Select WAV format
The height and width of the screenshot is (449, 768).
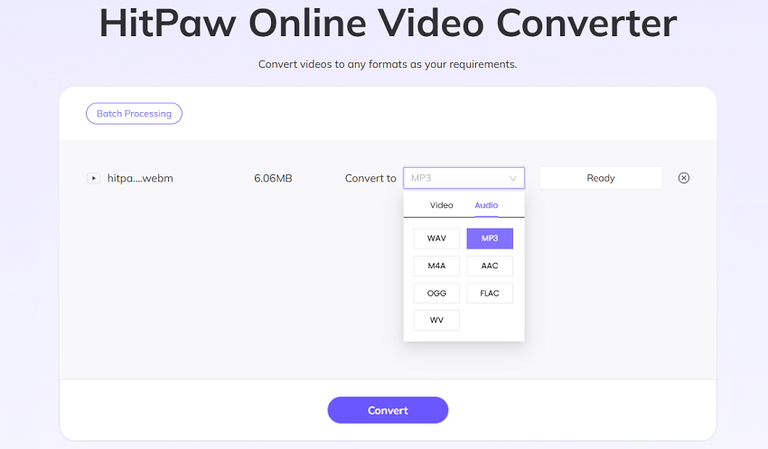pyautogui.click(x=436, y=238)
